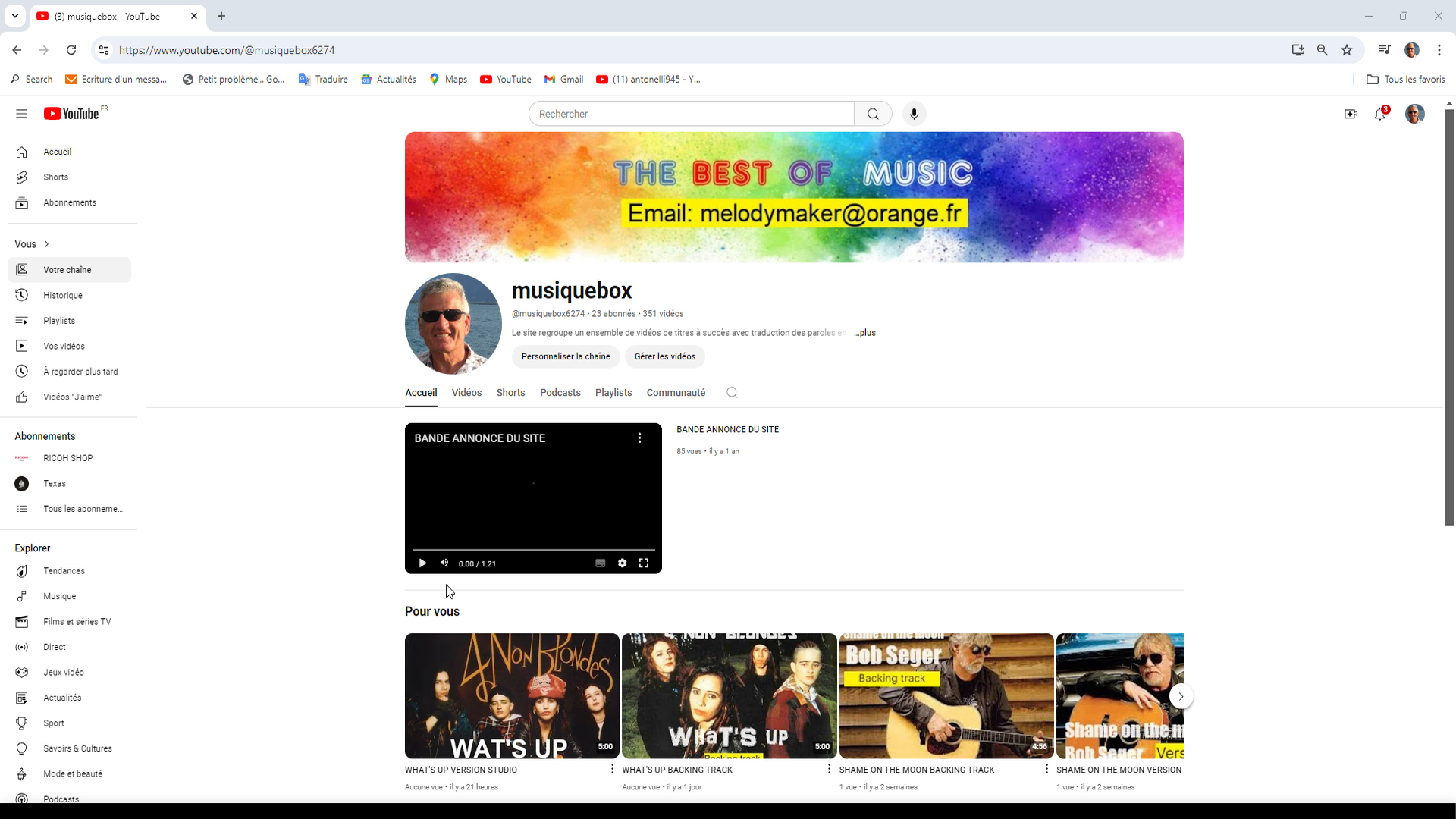Search within the channel magnifier icon
This screenshot has width=1456, height=819.
732,393
